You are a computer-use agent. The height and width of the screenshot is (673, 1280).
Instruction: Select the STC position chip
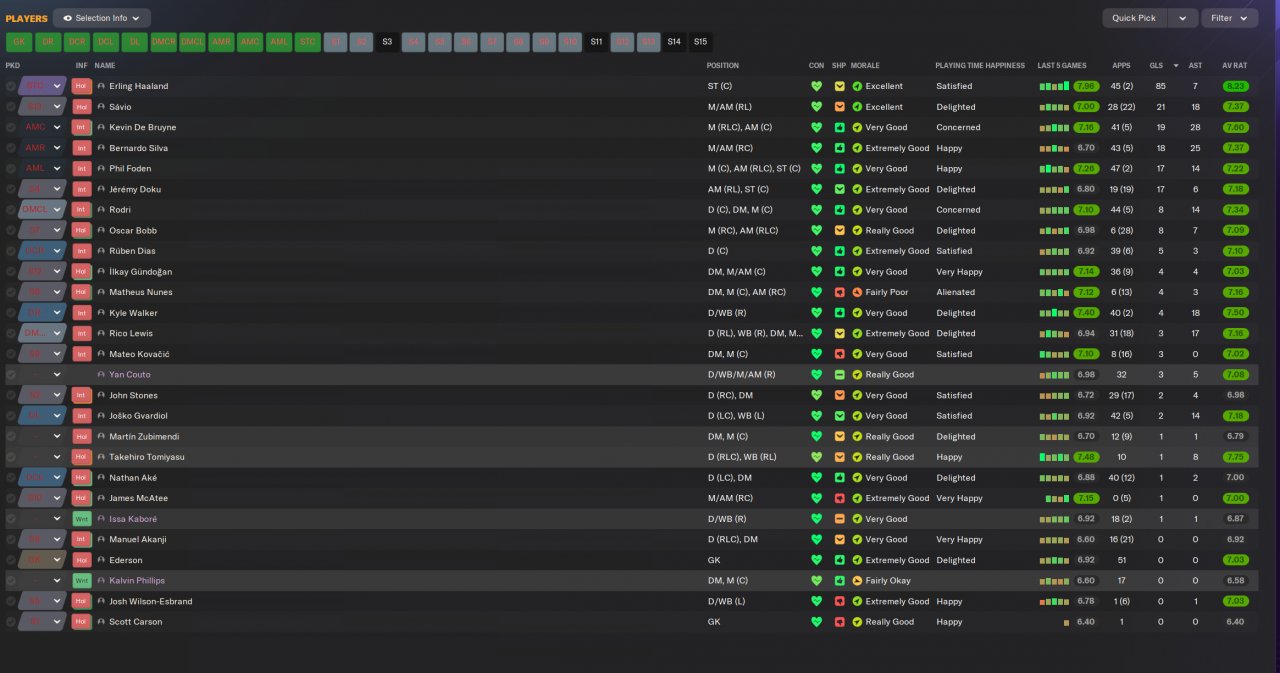[x=308, y=42]
